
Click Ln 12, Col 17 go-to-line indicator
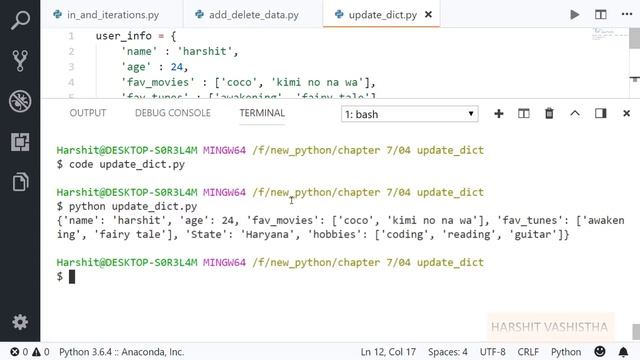click(388, 352)
